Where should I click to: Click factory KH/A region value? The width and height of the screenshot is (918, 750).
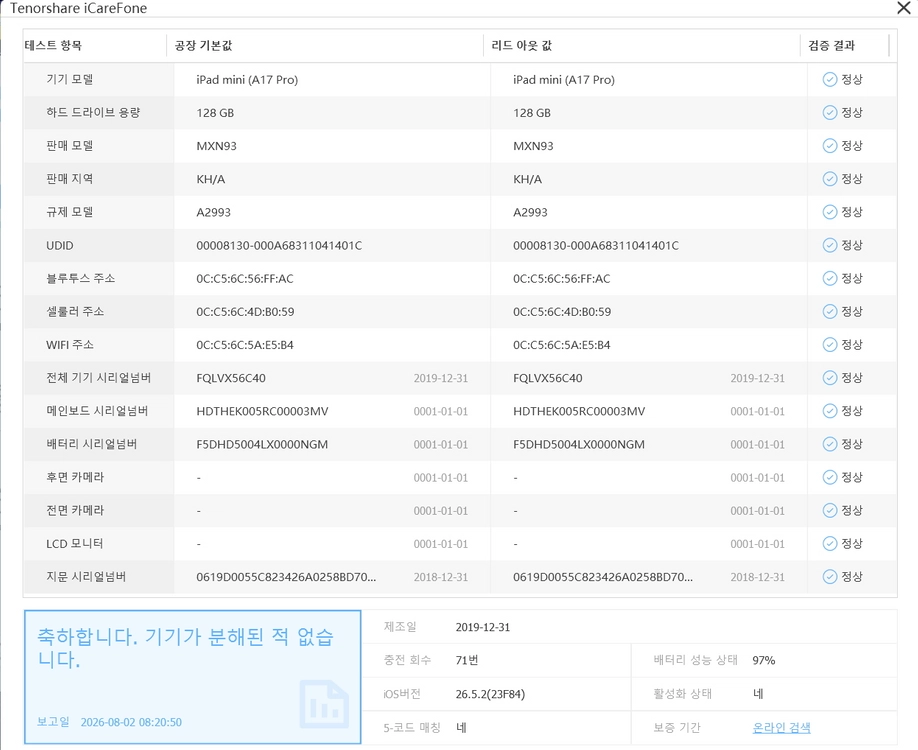pos(211,179)
